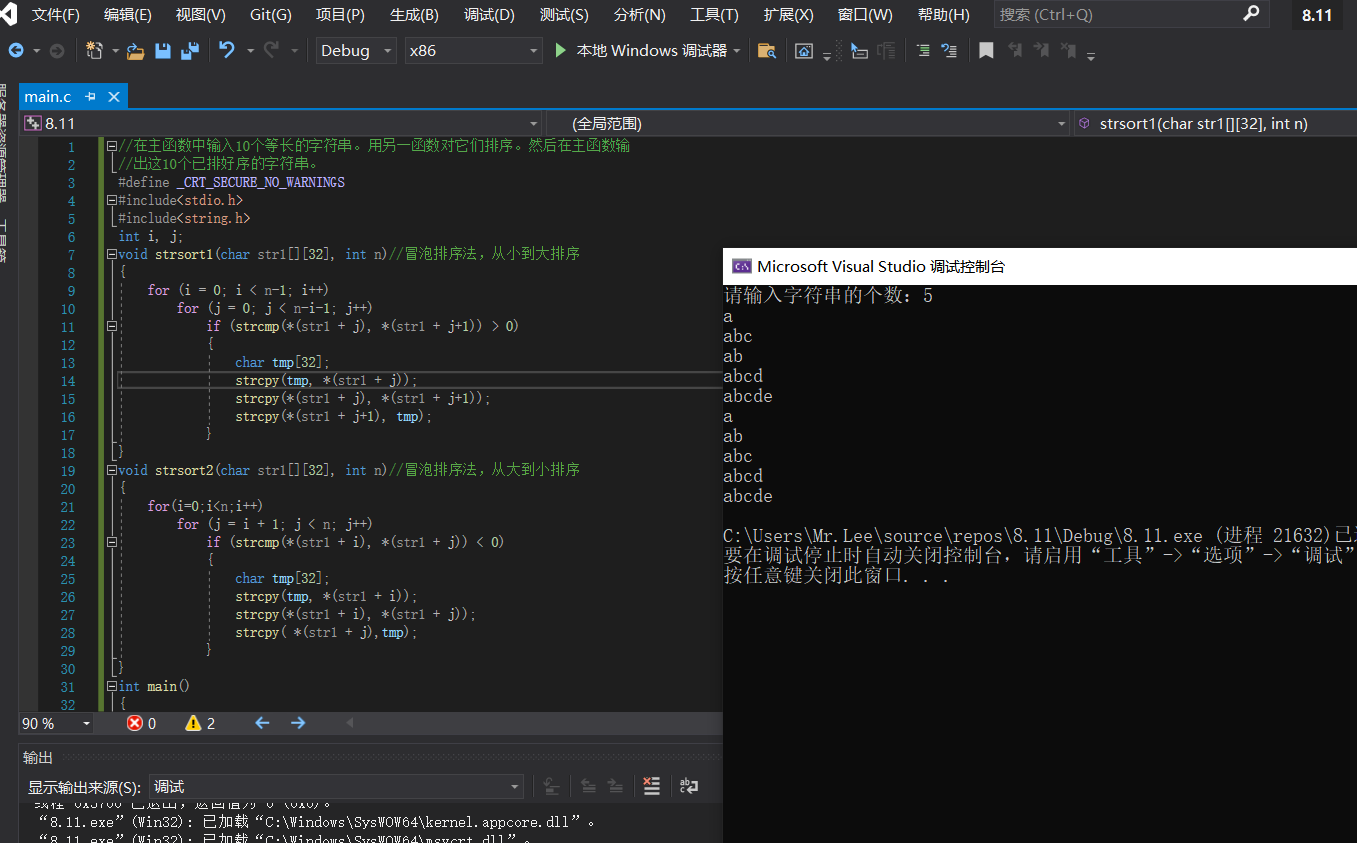Click the save all files icon

(x=190, y=50)
